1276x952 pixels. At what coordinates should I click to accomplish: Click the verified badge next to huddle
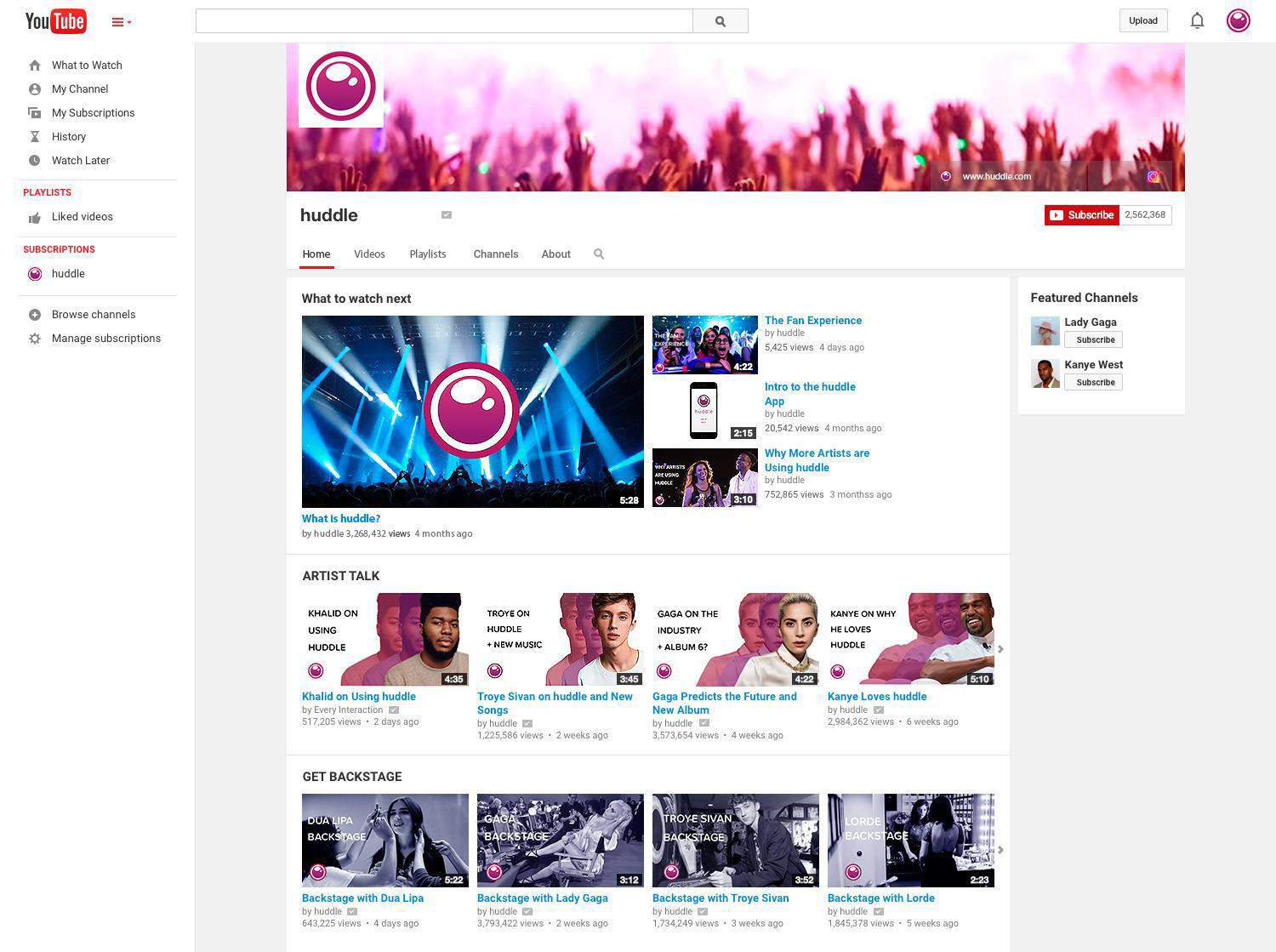(447, 215)
